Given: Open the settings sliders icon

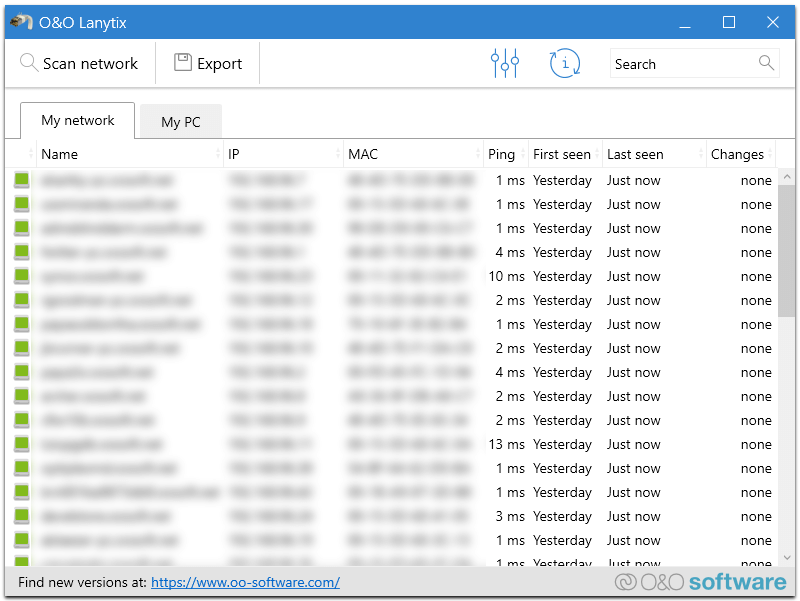Looking at the screenshot, I should tap(505, 63).
